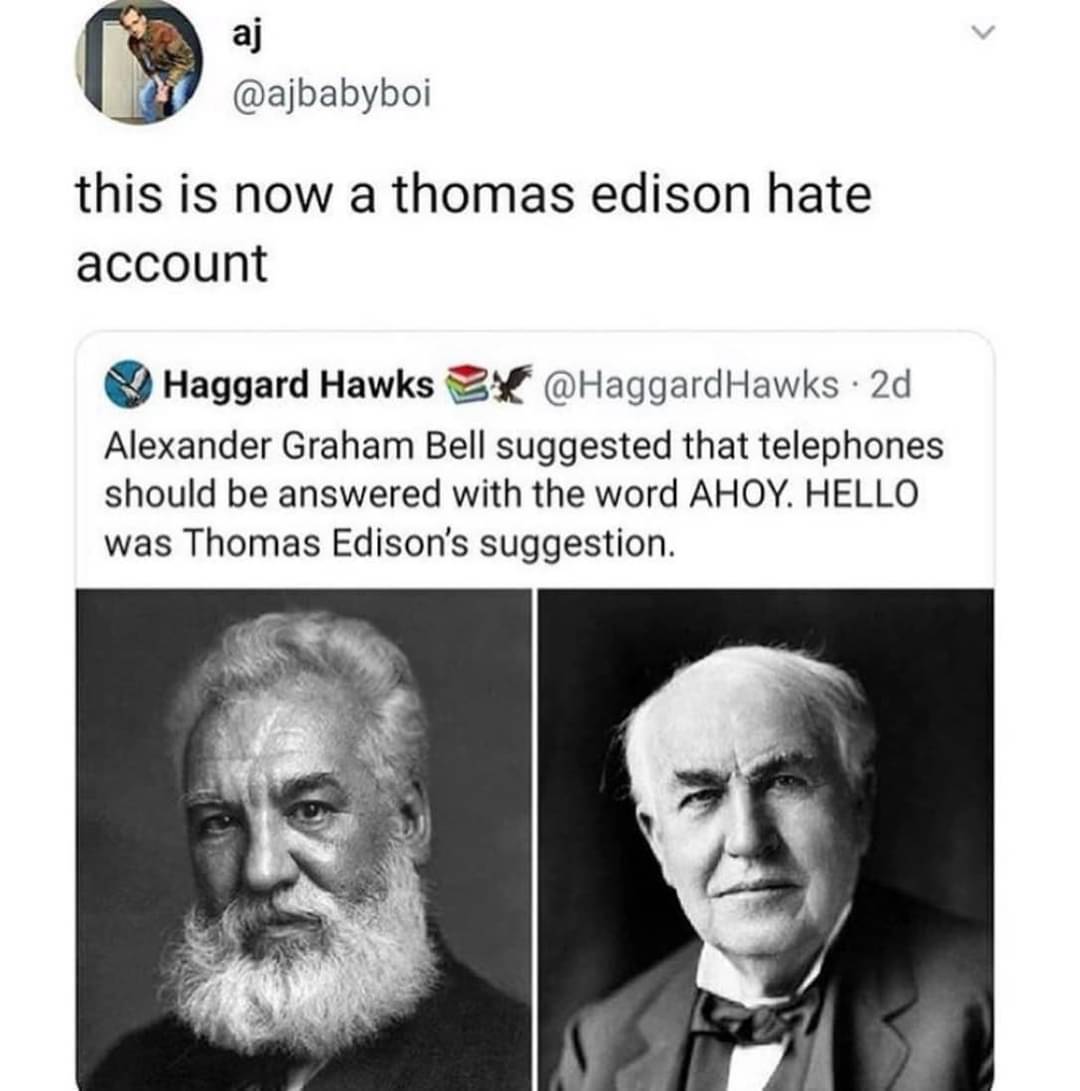This screenshot has height=1091, width=1080.
Task: Click the word HELLO in quoted tweet
Action: (x=861, y=495)
